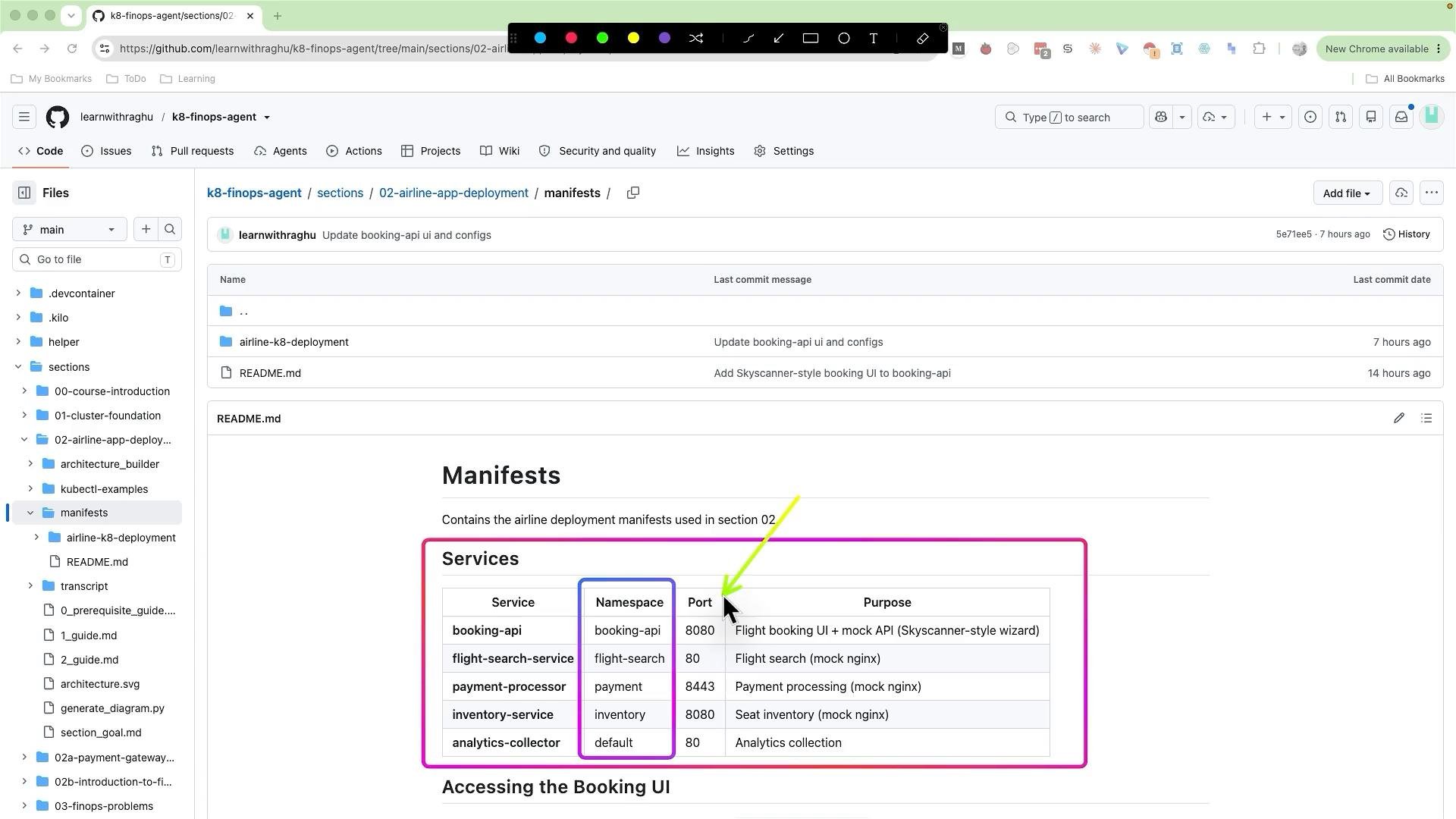Image resolution: width=1456 pixels, height=819 pixels.
Task: Choose the purple annotation color
Action: pyautogui.click(x=664, y=38)
